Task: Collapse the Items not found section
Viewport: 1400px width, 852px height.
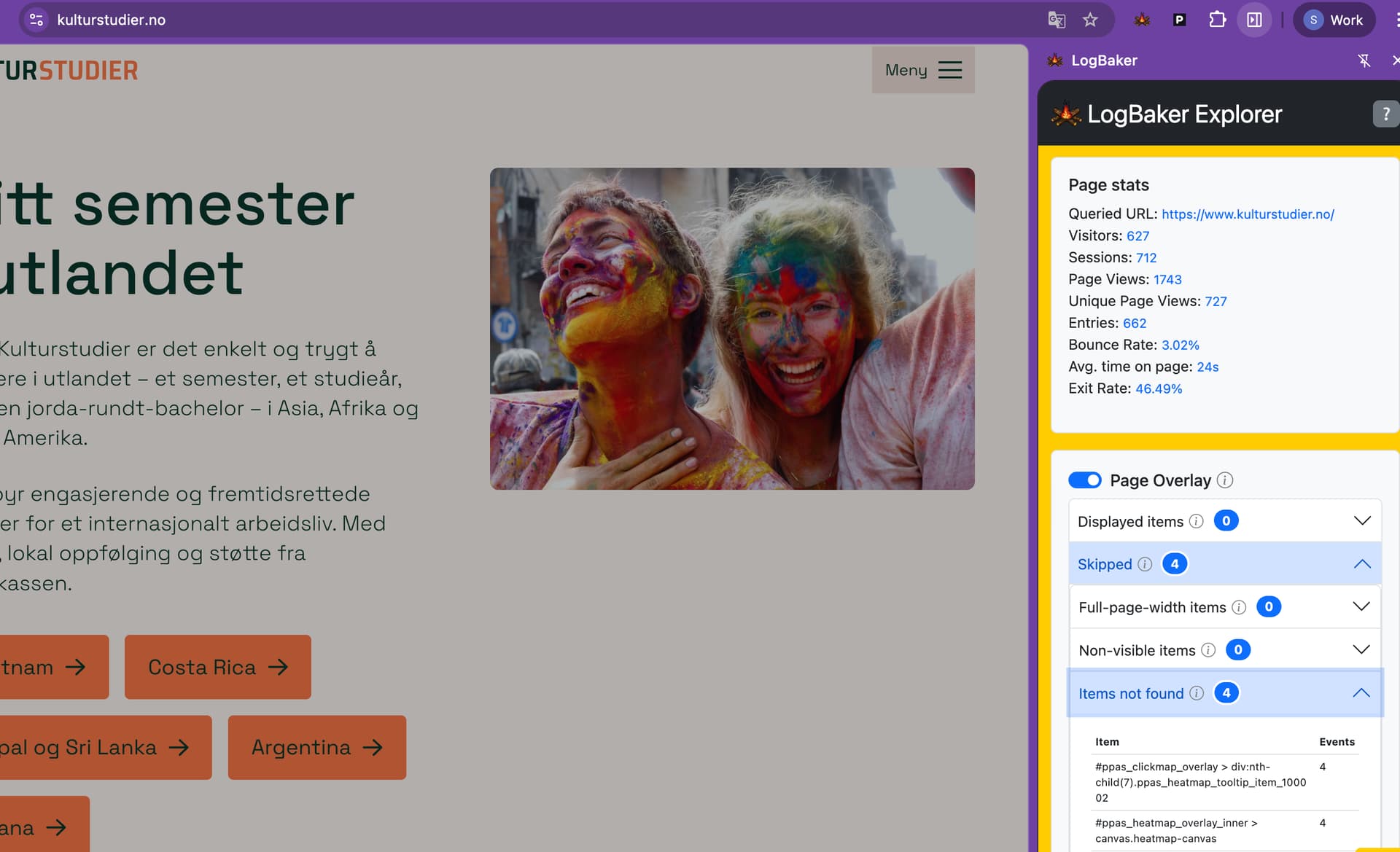Action: tap(1361, 693)
